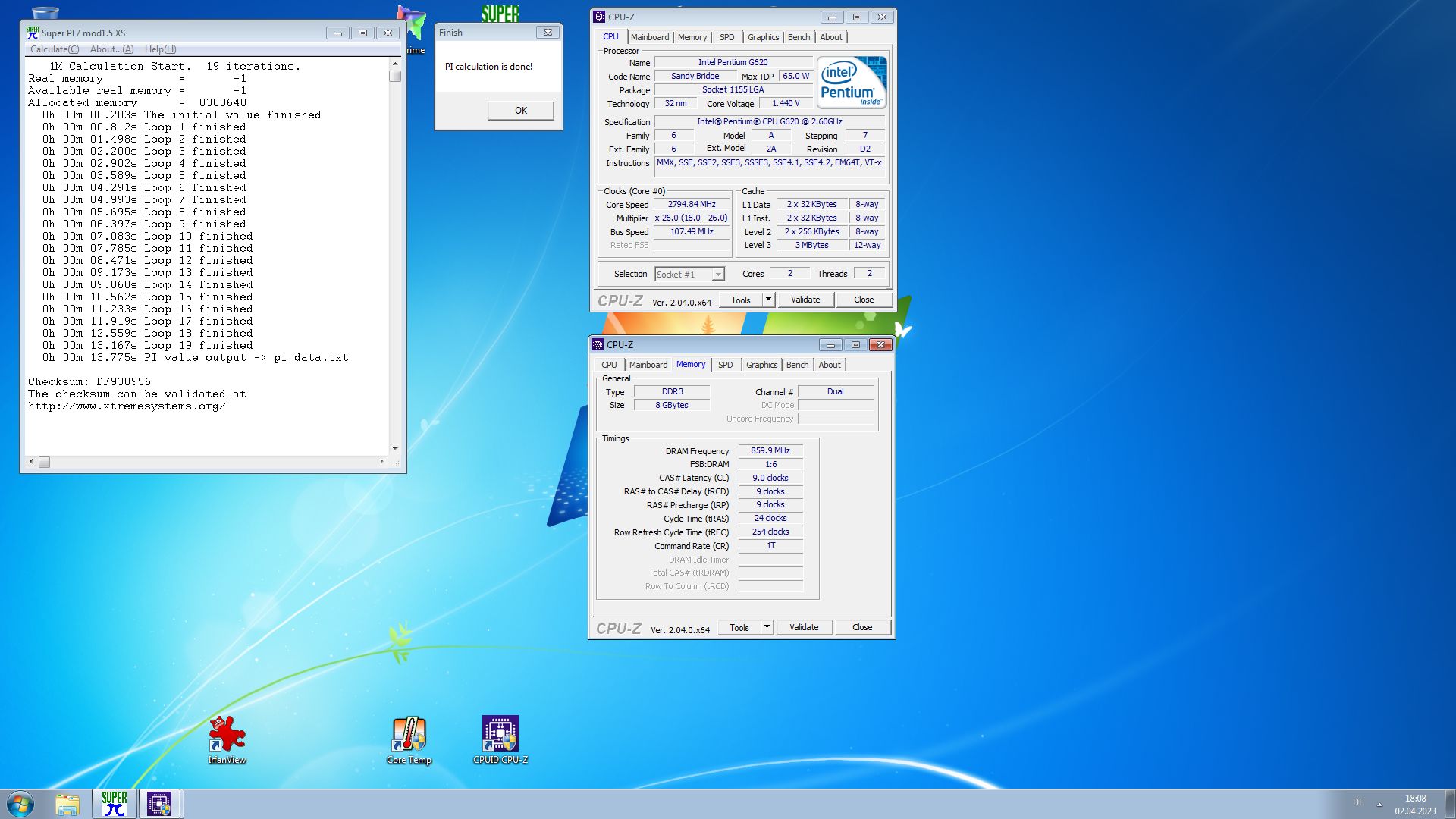Click Validate in lower CPU-Z window
This screenshot has height=819, width=1456.
pos(804,628)
